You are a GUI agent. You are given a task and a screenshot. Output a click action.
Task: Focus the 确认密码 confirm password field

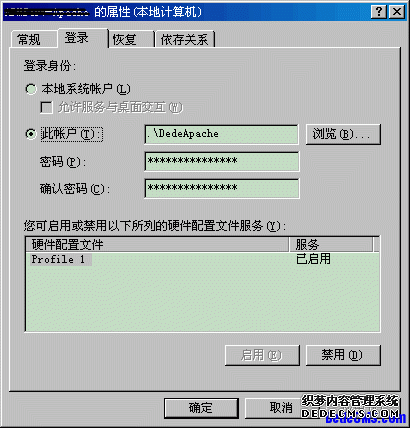(221, 188)
